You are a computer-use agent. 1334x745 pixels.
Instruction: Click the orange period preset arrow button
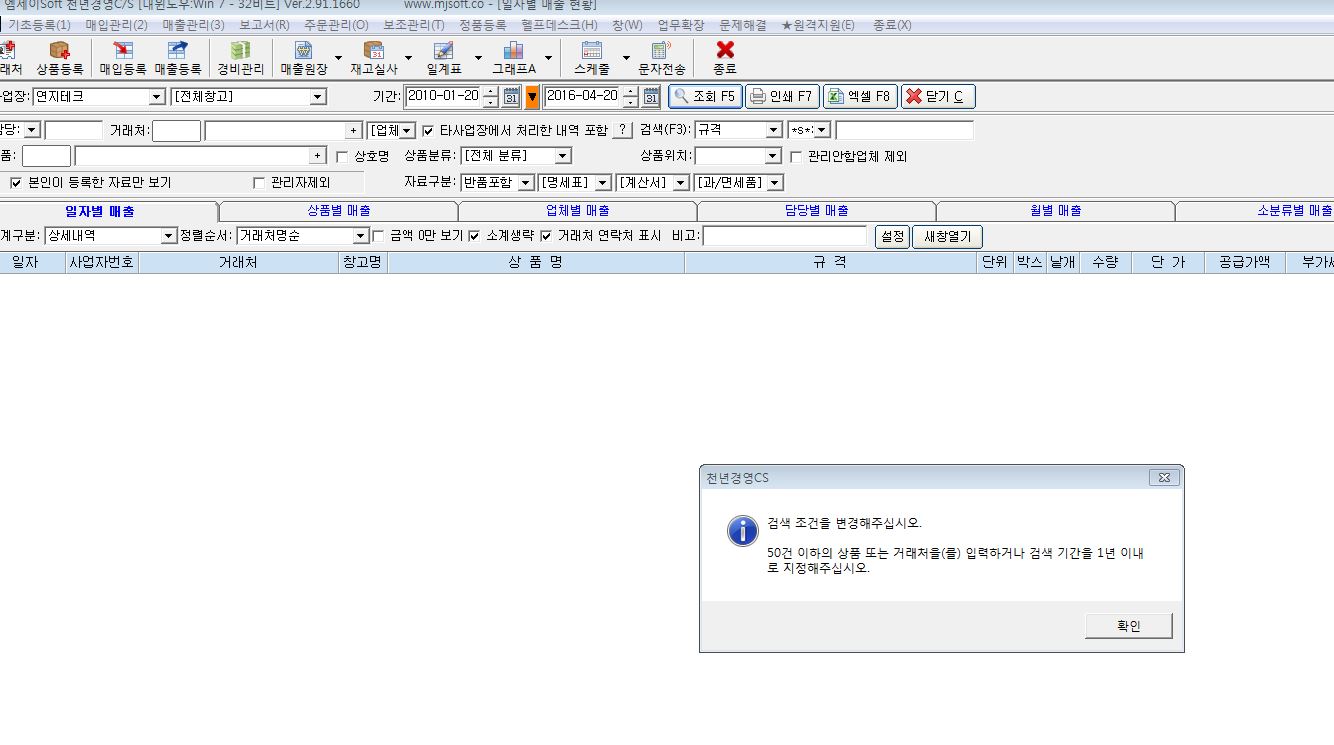click(532, 97)
